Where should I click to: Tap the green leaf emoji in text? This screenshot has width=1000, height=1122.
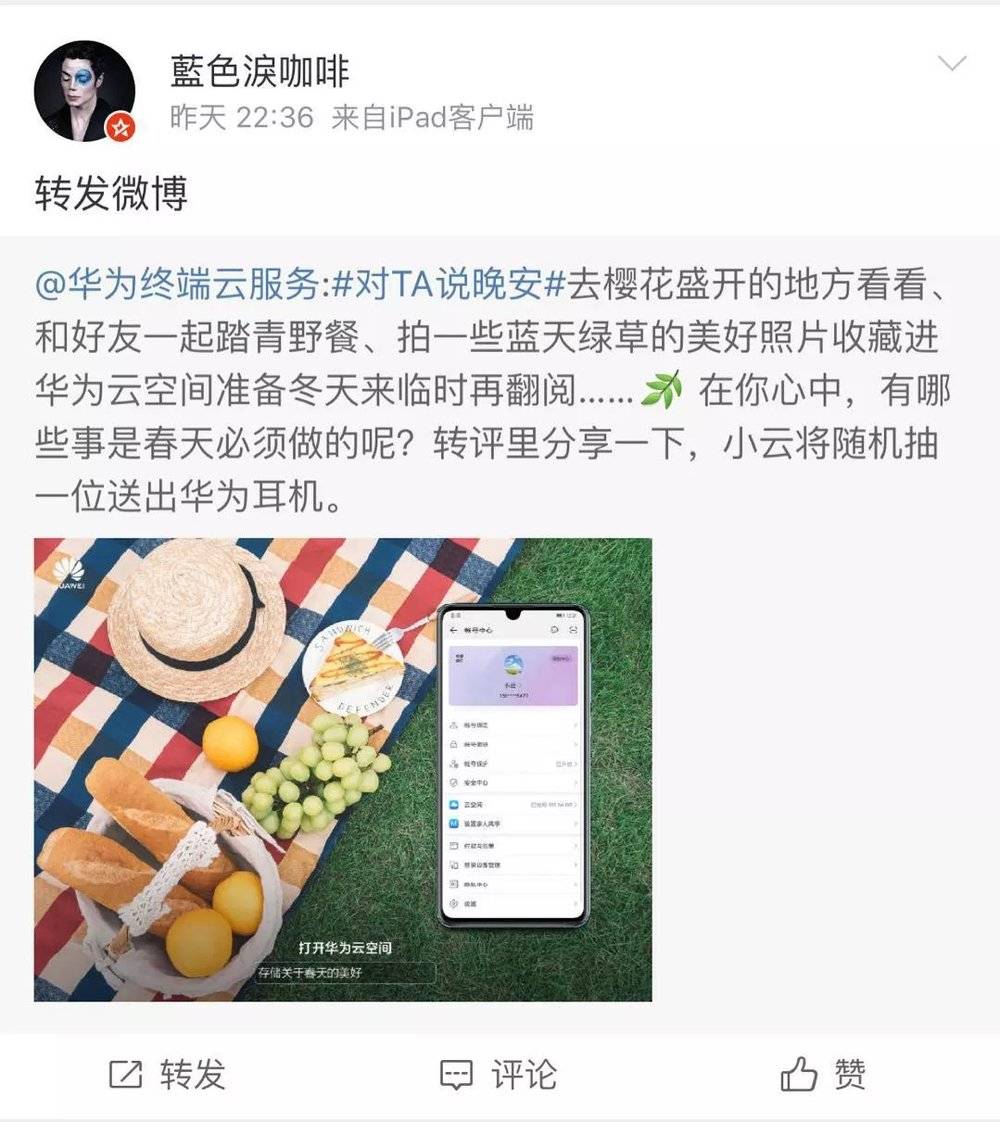point(662,390)
